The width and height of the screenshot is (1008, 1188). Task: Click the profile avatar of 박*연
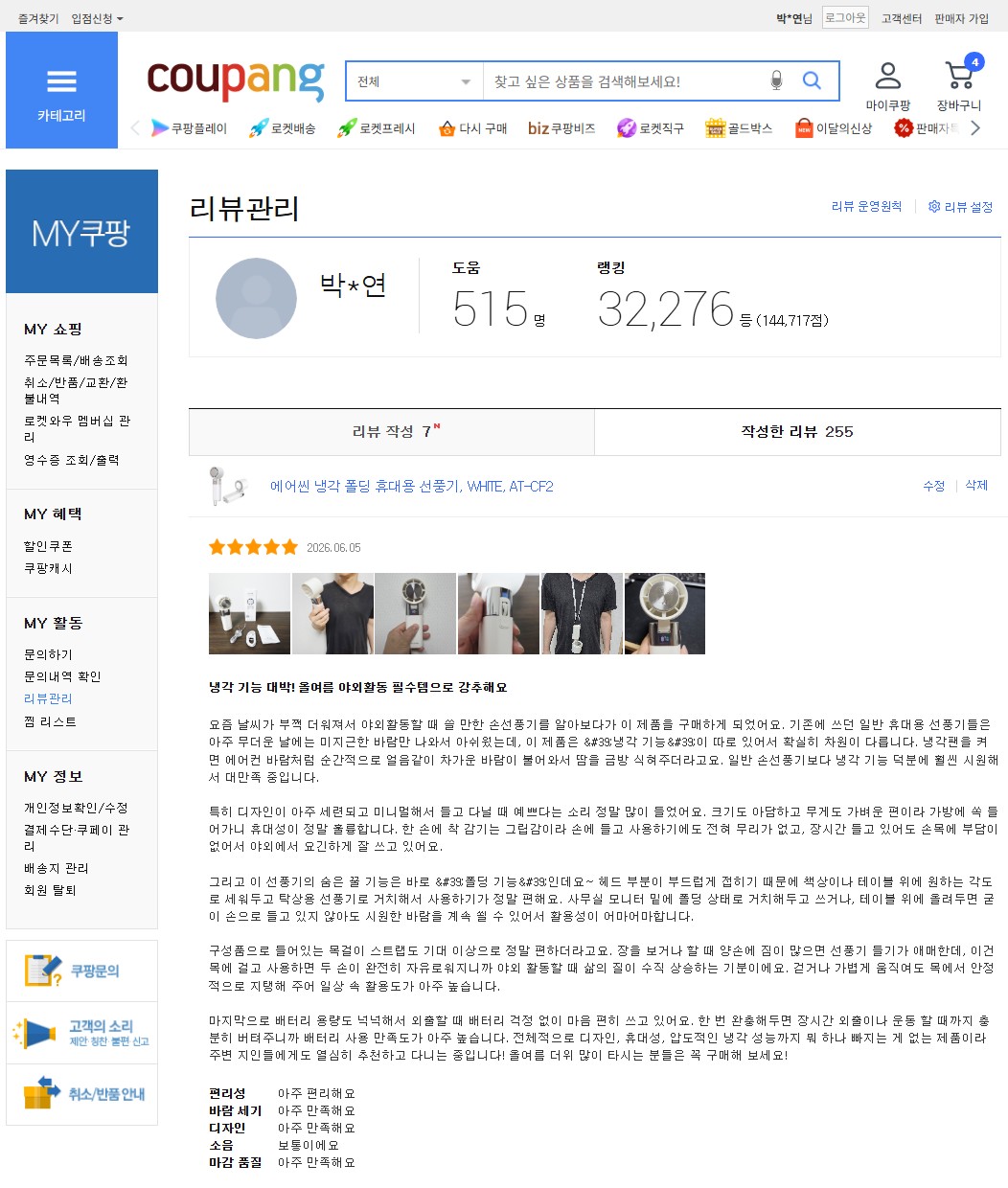point(256,298)
